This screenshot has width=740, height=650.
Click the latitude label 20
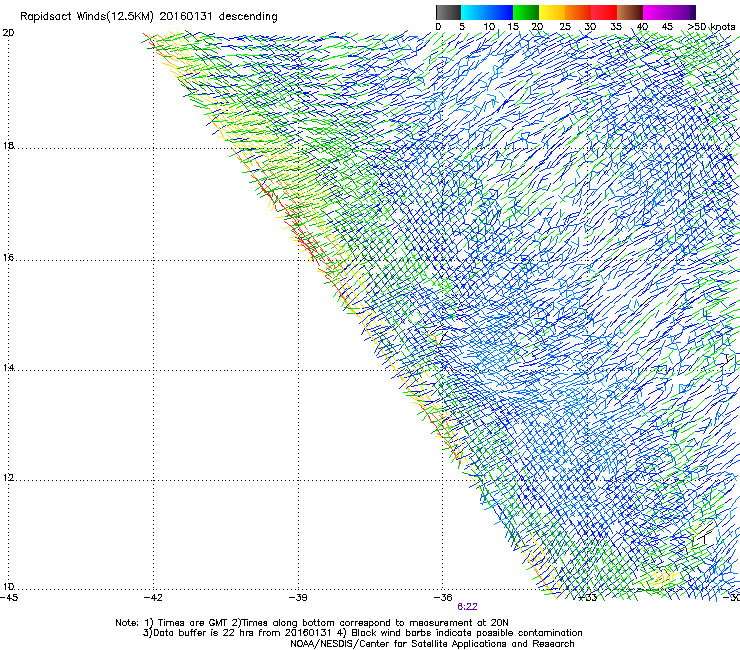pyautogui.click(x=8, y=33)
